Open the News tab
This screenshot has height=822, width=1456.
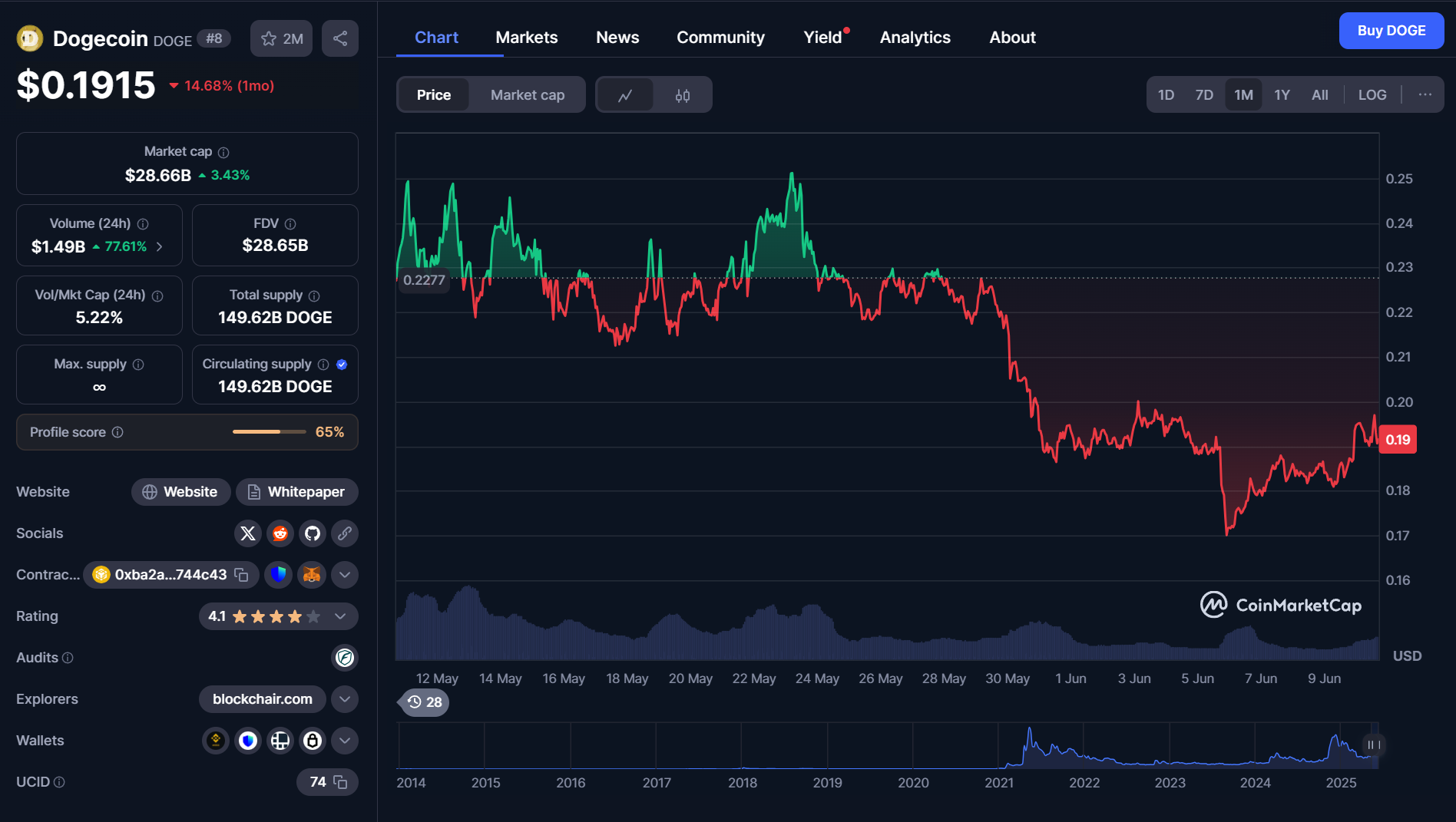pyautogui.click(x=617, y=38)
